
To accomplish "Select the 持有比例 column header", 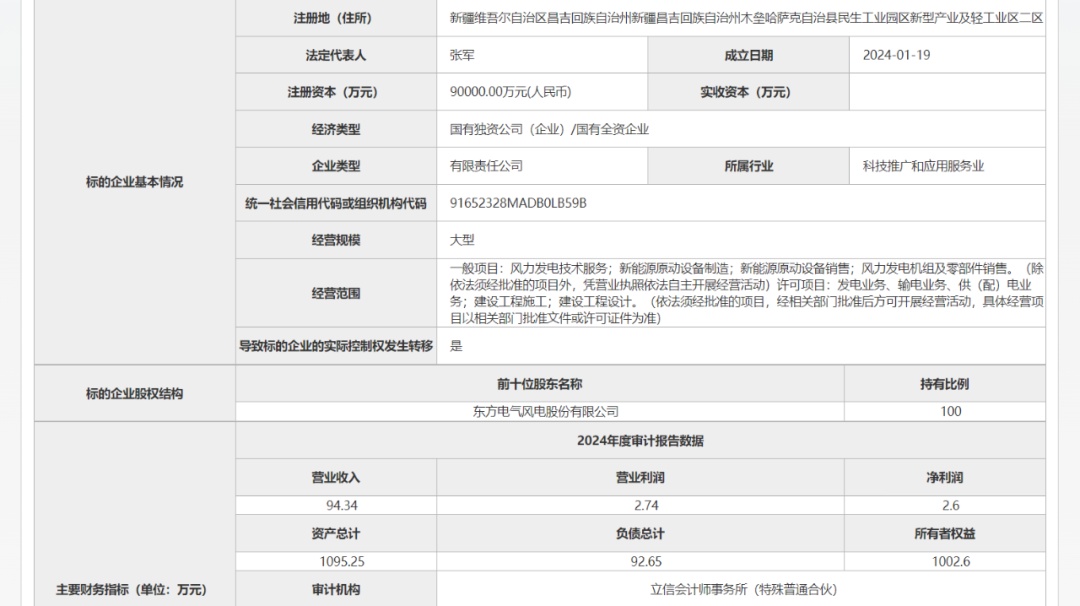I will coord(944,384).
